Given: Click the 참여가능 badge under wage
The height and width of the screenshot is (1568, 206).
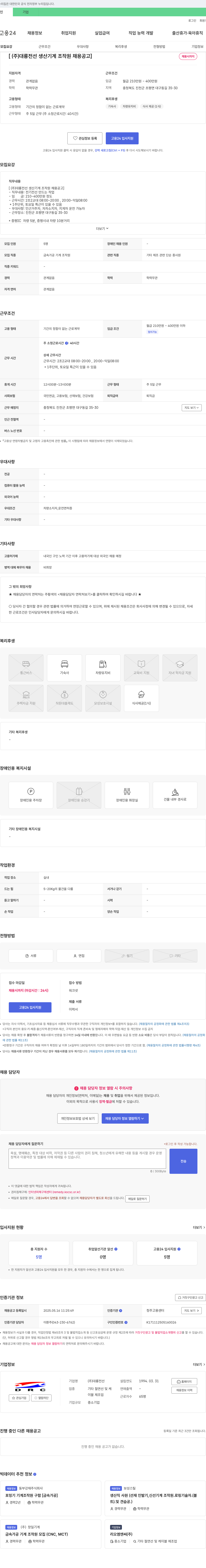Looking at the screenshot, I should point(152,332).
